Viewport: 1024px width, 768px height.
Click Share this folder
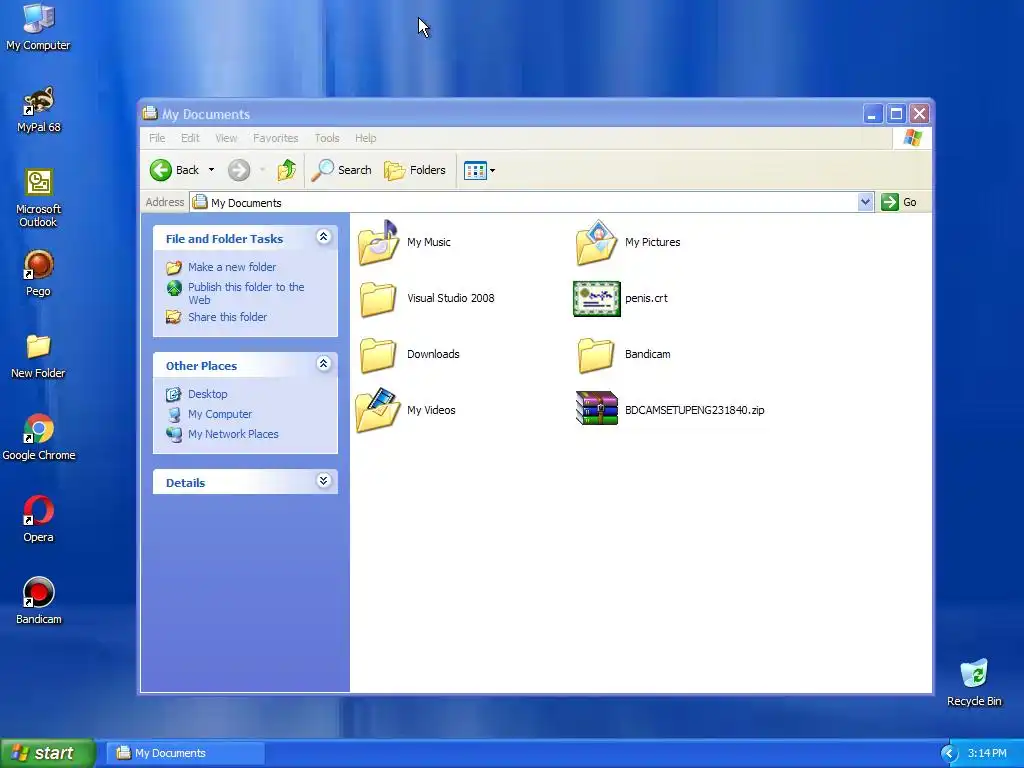[227, 317]
